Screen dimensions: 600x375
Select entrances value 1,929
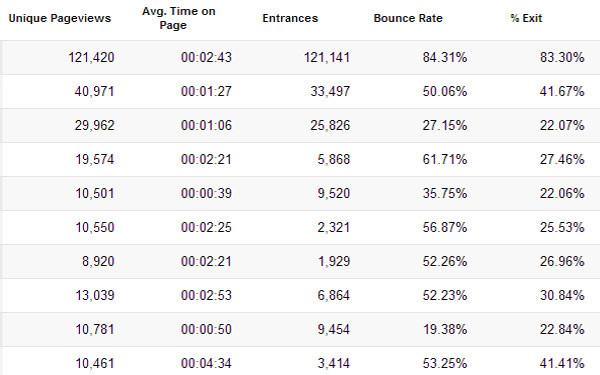coord(334,262)
